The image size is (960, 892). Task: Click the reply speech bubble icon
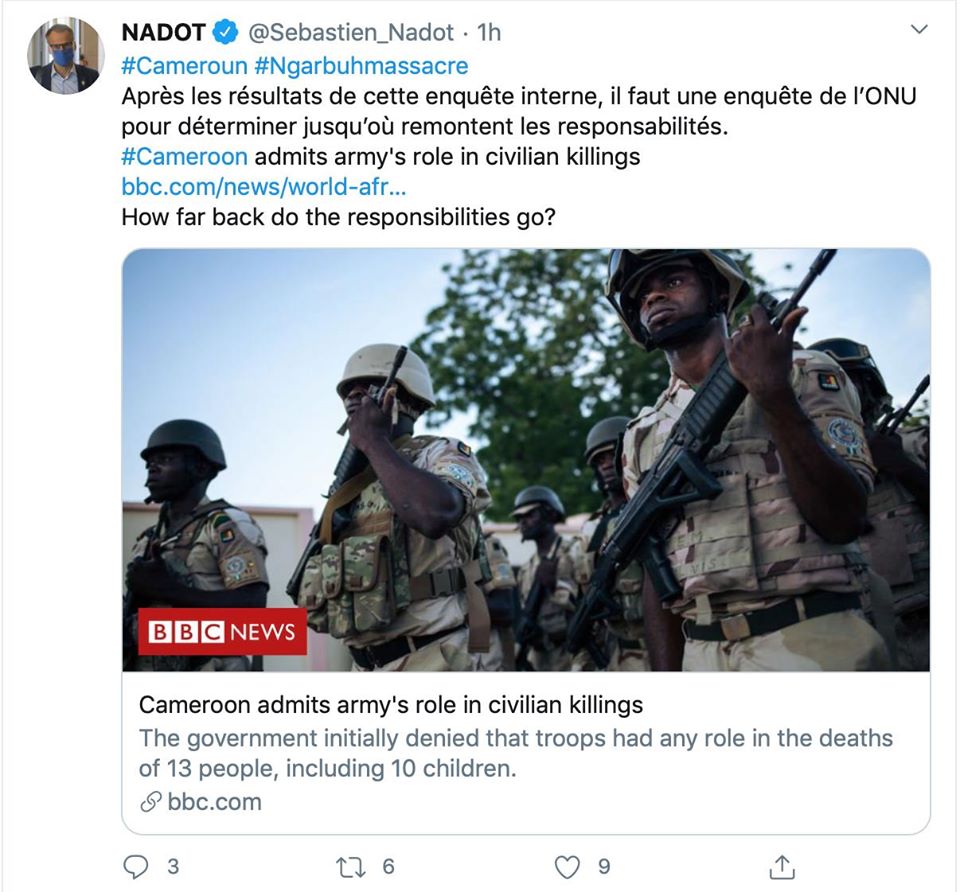(x=137, y=866)
